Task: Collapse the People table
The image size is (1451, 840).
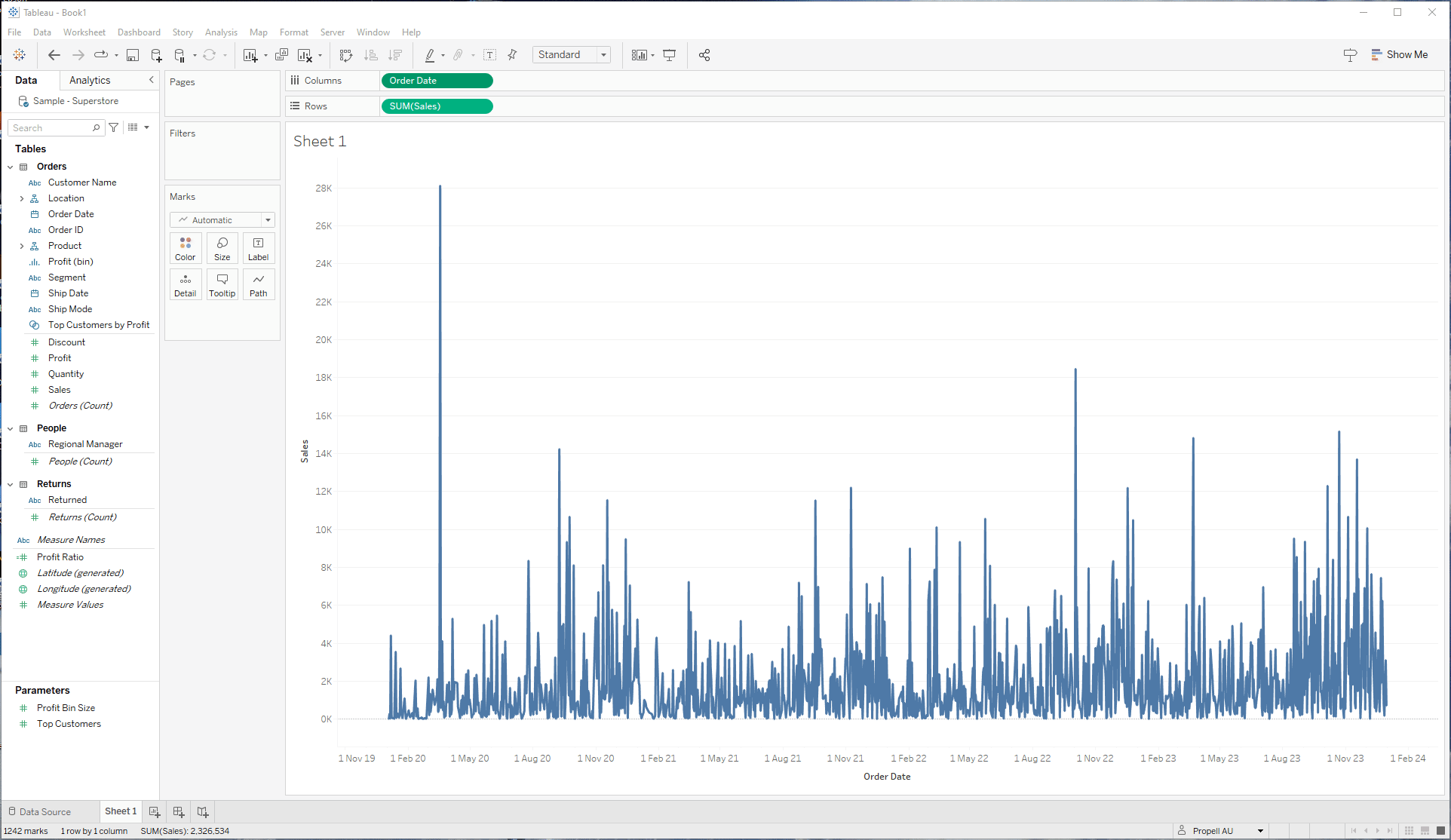Action: pyautogui.click(x=11, y=428)
